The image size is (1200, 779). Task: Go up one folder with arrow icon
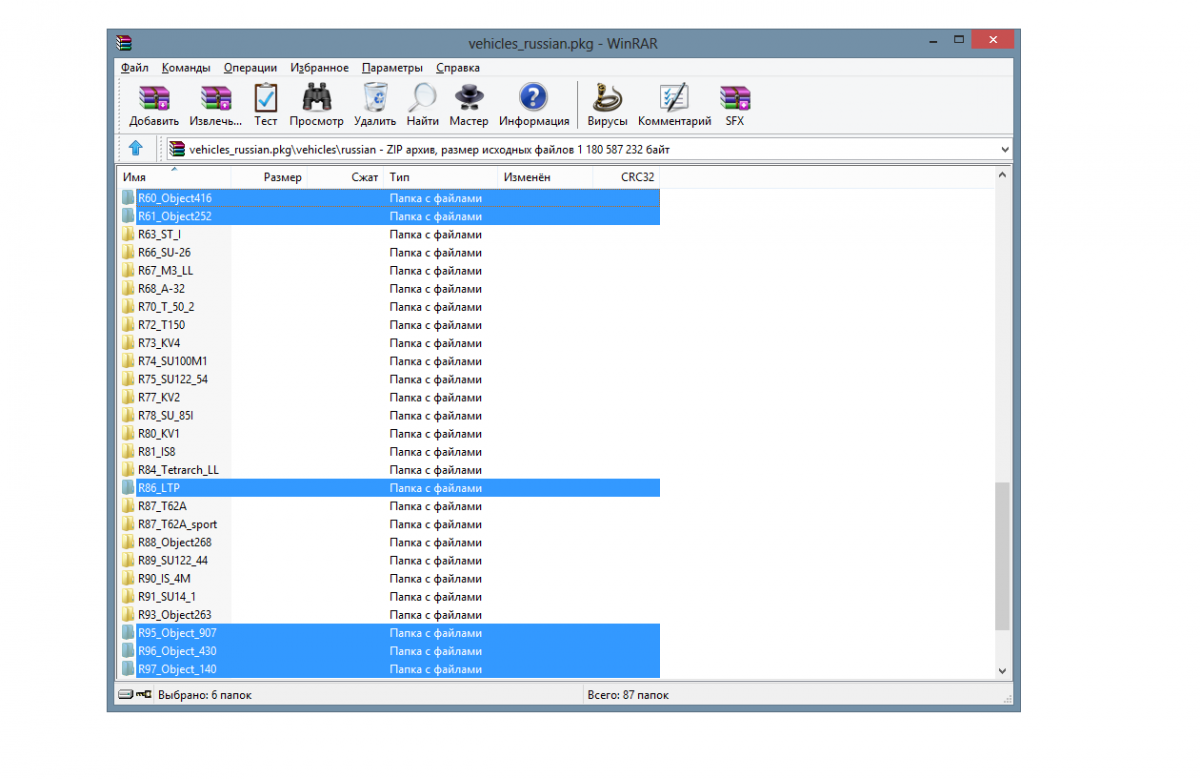coord(136,149)
